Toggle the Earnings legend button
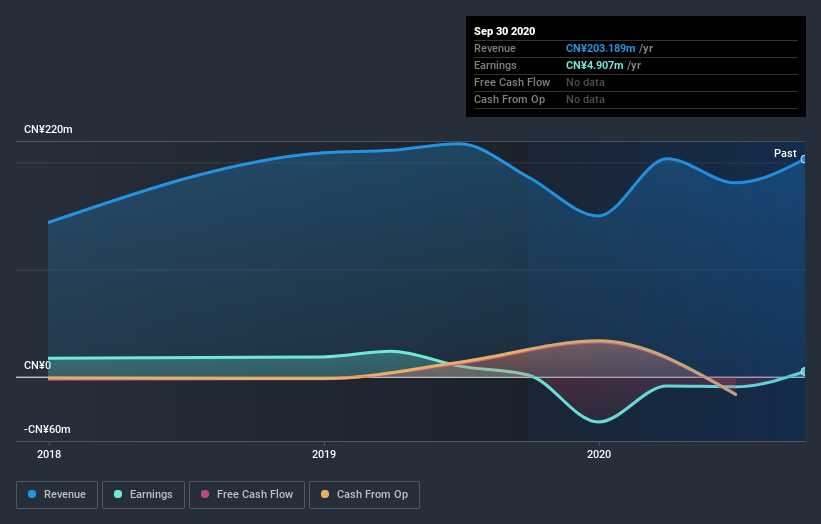 pyautogui.click(x=143, y=495)
